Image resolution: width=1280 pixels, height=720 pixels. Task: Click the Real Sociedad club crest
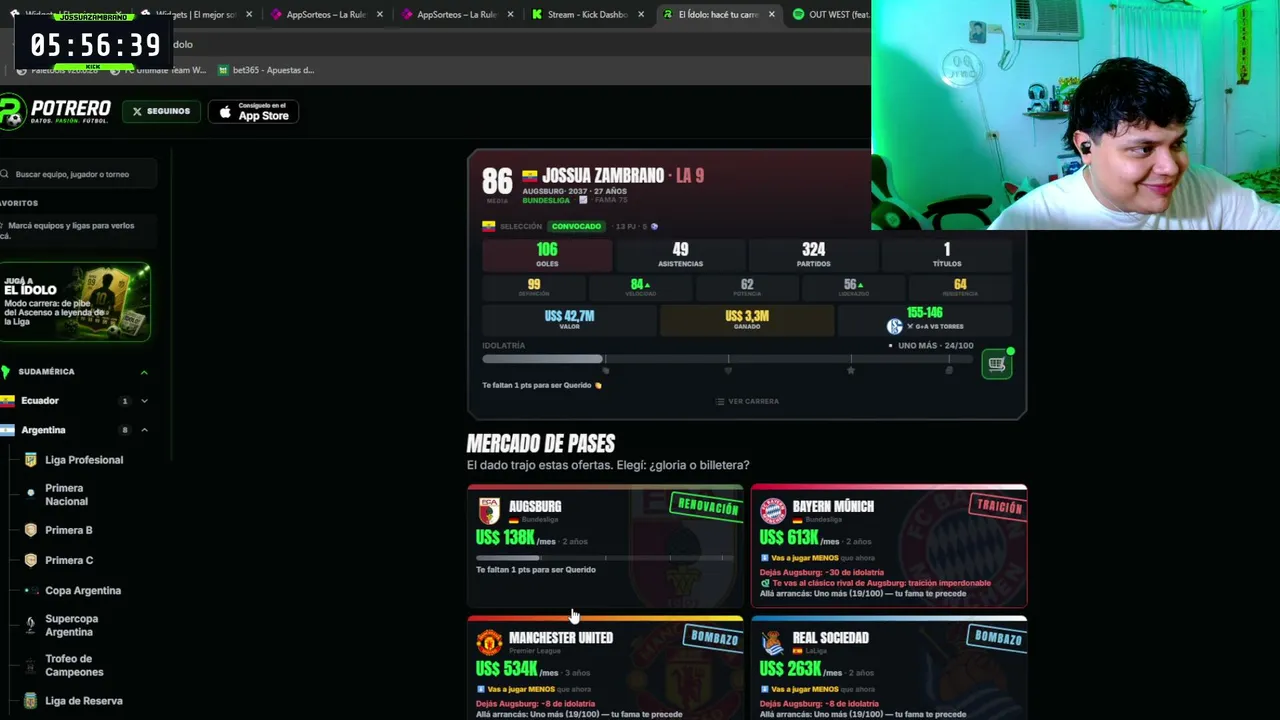(773, 642)
